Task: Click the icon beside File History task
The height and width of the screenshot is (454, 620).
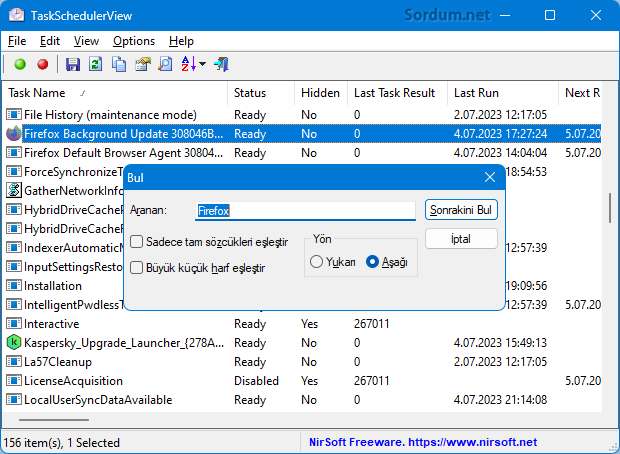Action: click(x=13, y=115)
